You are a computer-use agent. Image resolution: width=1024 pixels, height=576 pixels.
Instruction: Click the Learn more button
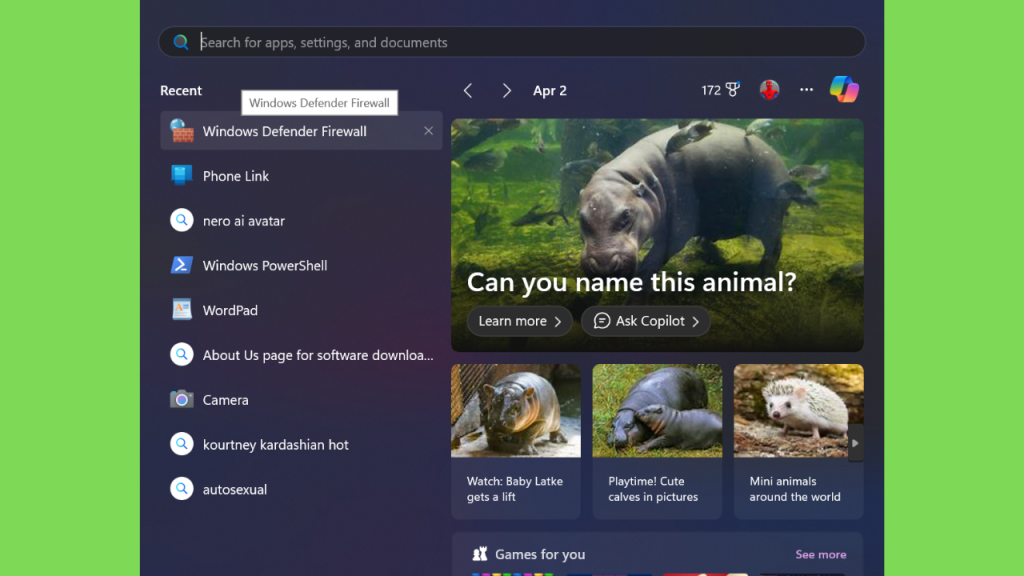click(520, 321)
